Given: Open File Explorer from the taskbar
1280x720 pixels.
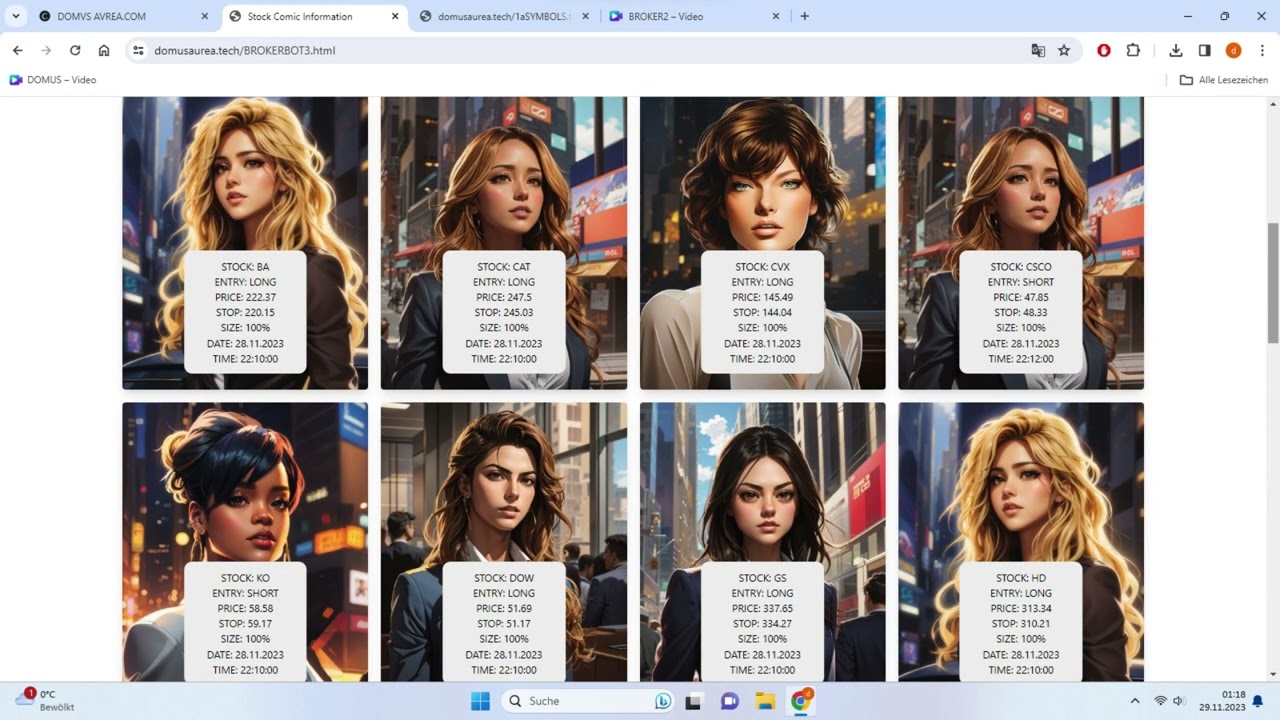Looking at the screenshot, I should [x=765, y=701].
